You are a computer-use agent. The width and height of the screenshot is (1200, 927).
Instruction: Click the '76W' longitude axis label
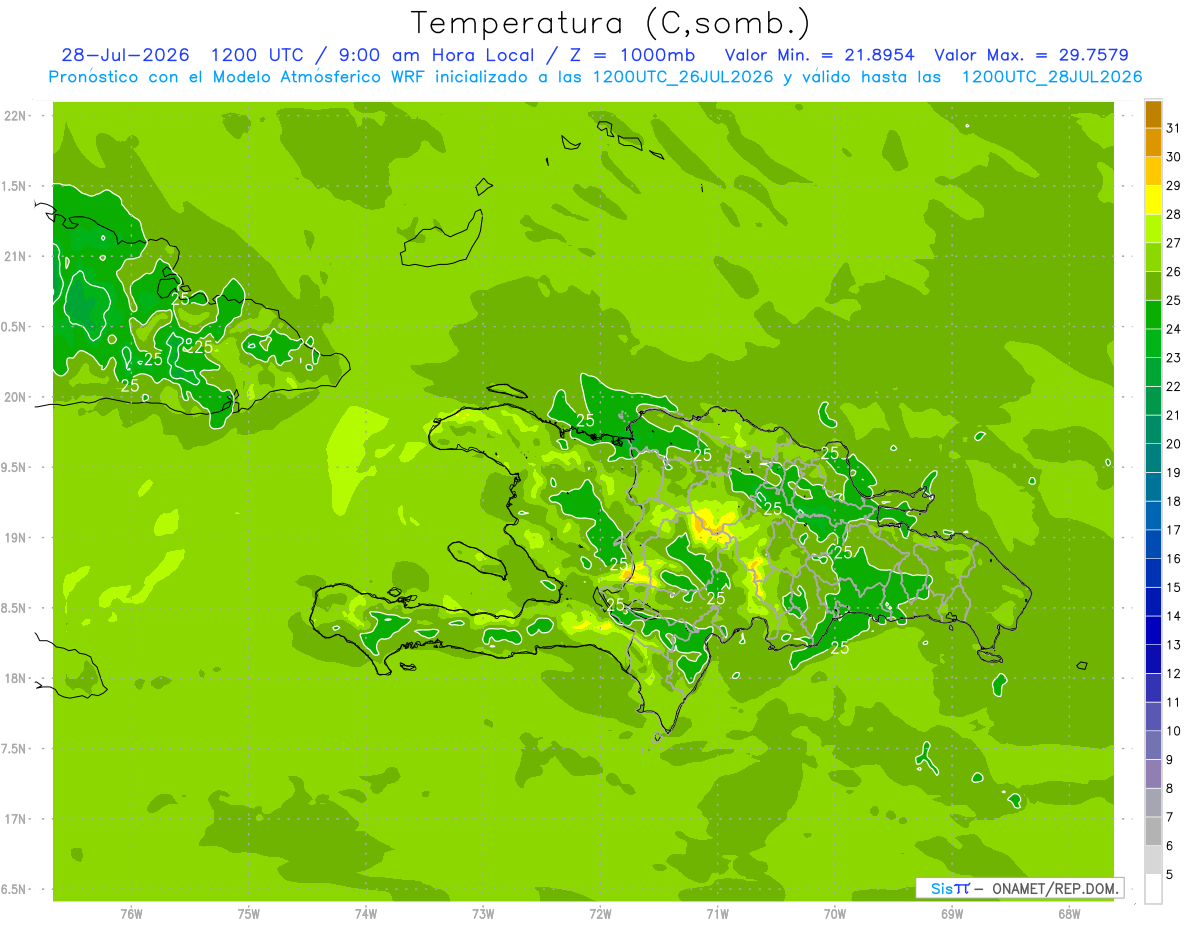click(131, 914)
